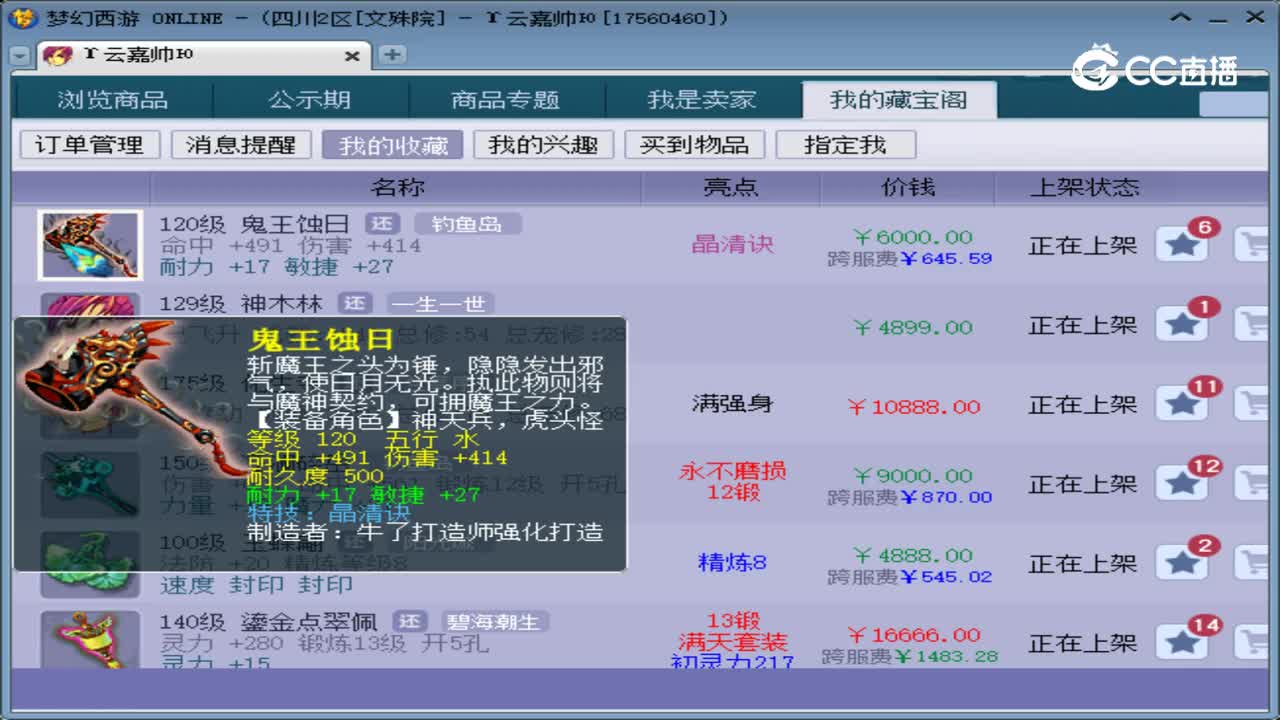Image resolution: width=1280 pixels, height=720 pixels.
Task: Click the 120级 鬼王蚀日 item name
Action: click(x=254, y=224)
